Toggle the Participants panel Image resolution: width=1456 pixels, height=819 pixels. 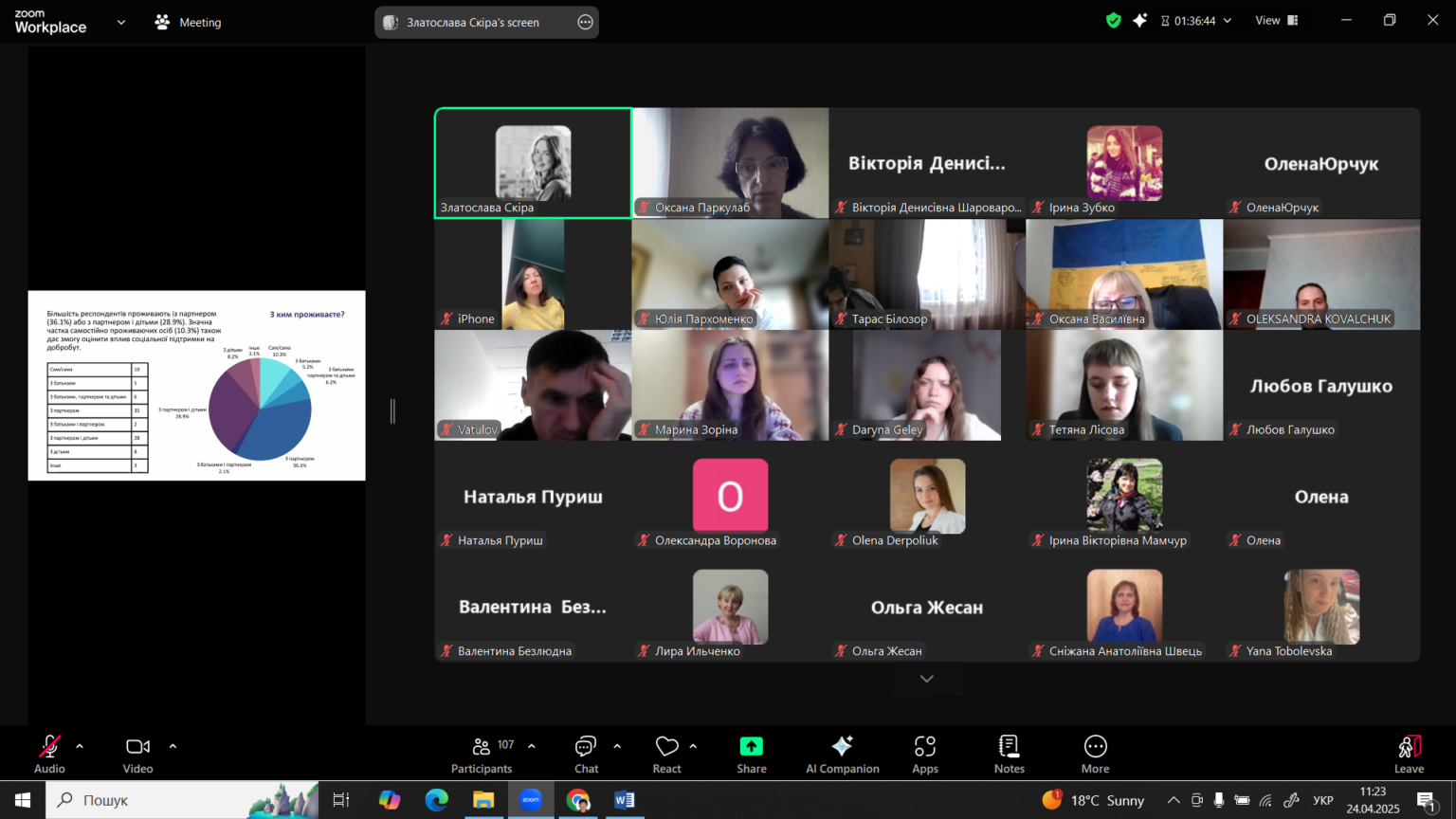[482, 755]
